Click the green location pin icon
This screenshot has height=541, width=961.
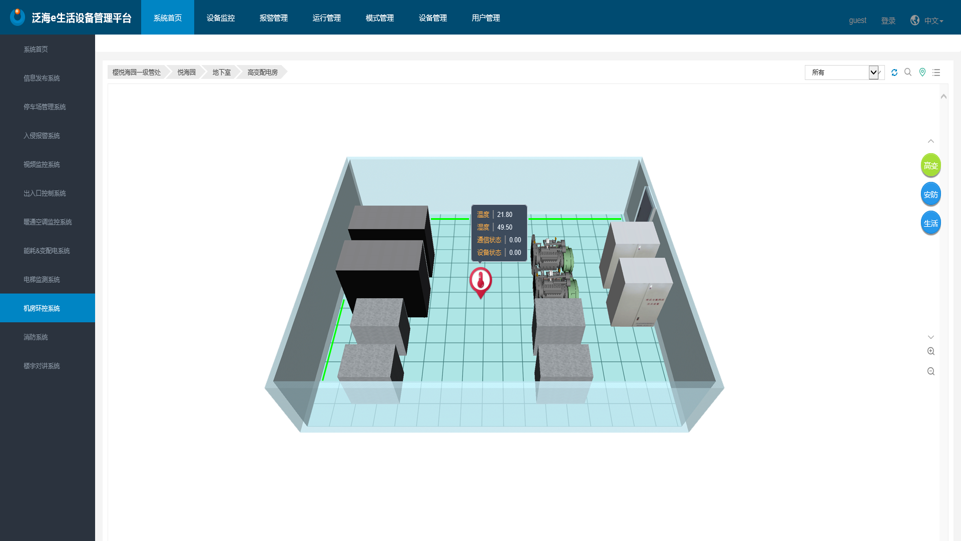pos(922,73)
